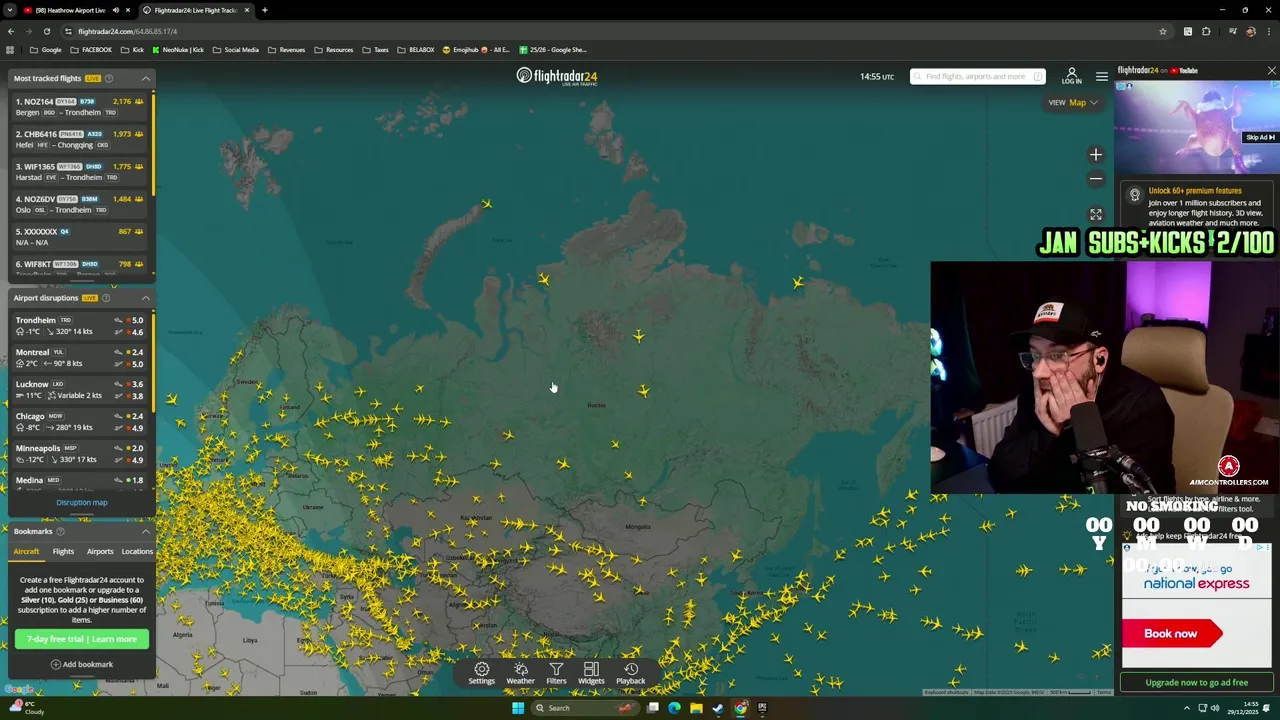Skip the YouTube ad

pyautogui.click(x=1260, y=137)
